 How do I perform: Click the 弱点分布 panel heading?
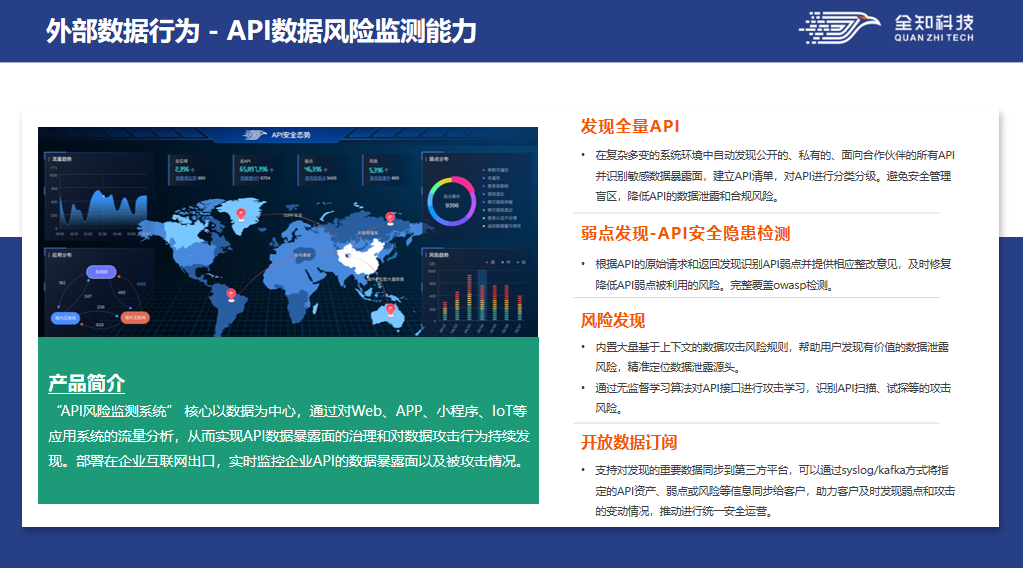coord(438,159)
